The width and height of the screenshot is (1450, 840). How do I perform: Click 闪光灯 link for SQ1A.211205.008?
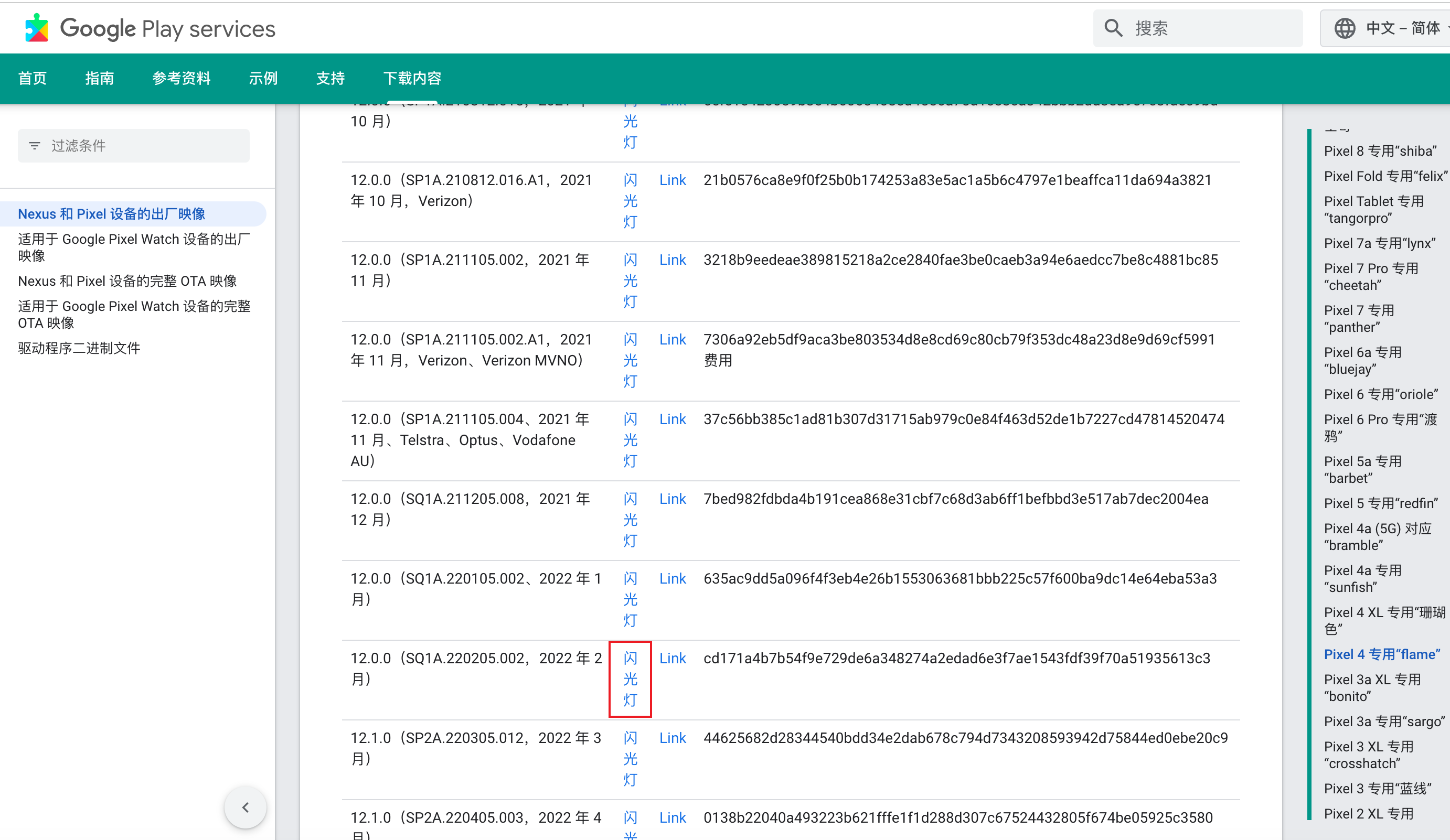click(x=630, y=520)
